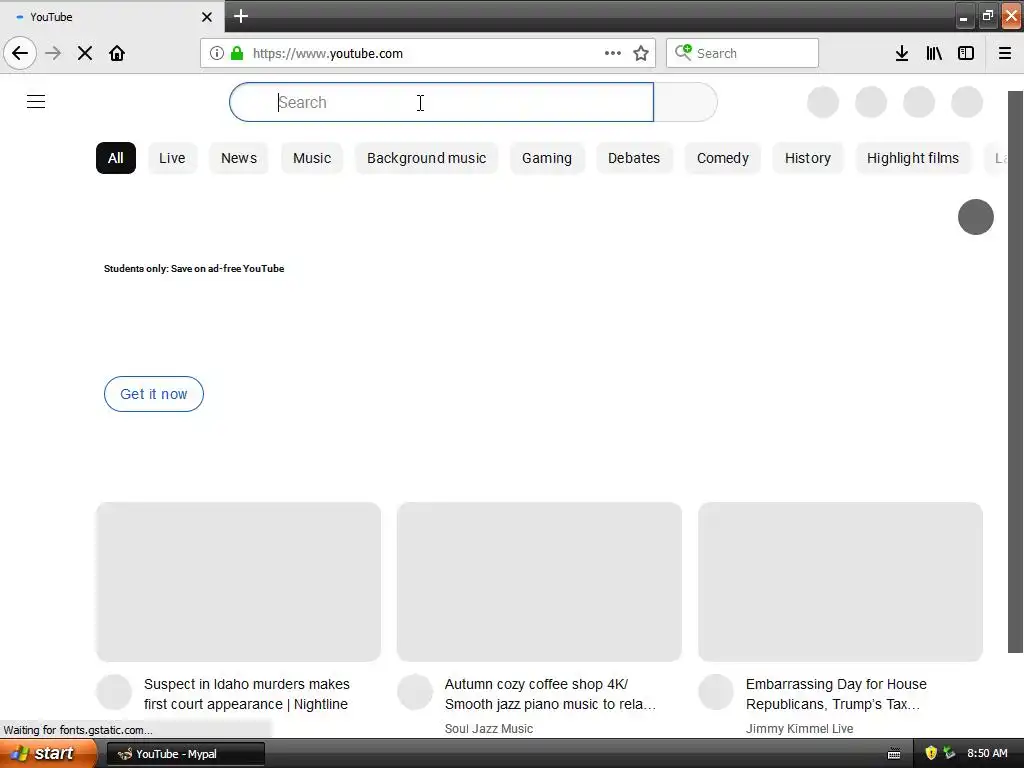The image size is (1024, 768).
Task: Bookmark this page with star icon
Action: pyautogui.click(x=641, y=53)
